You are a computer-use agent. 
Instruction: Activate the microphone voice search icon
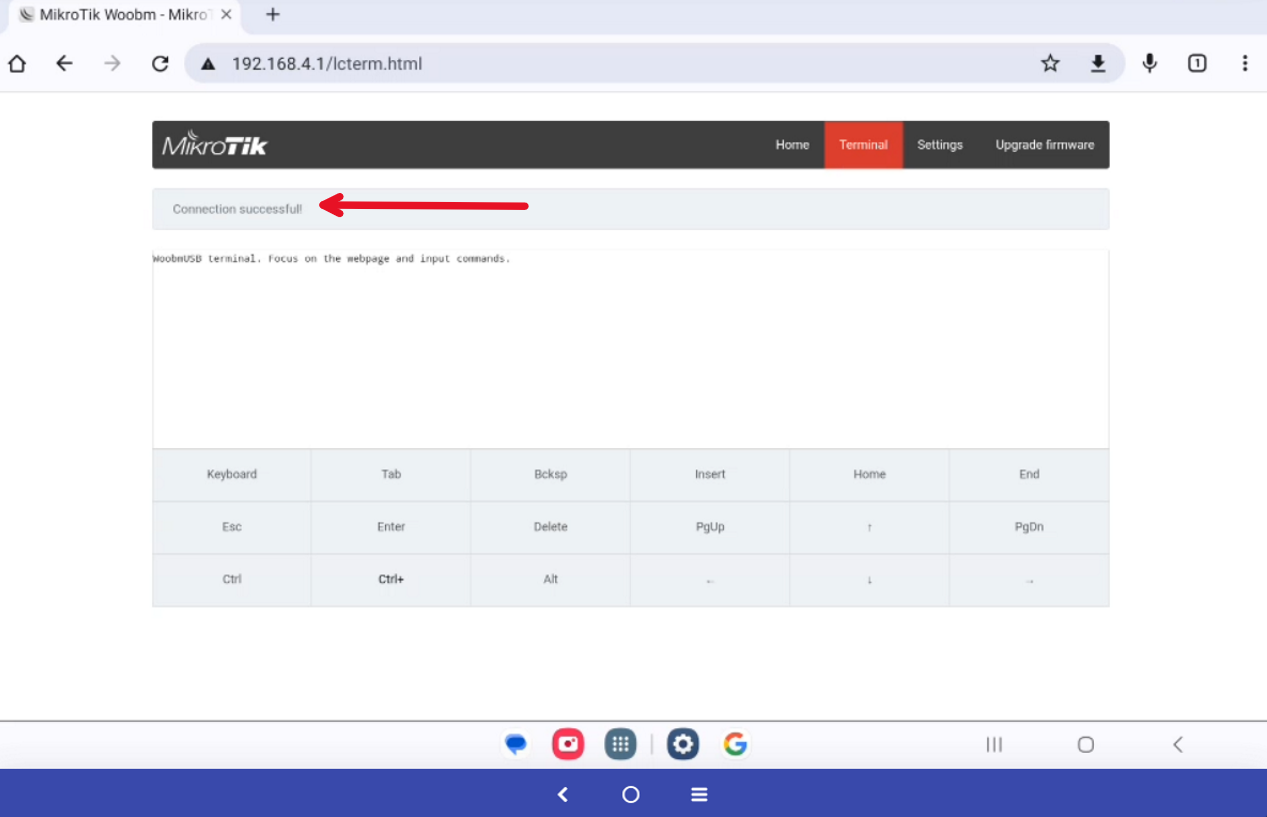pyautogui.click(x=1150, y=64)
